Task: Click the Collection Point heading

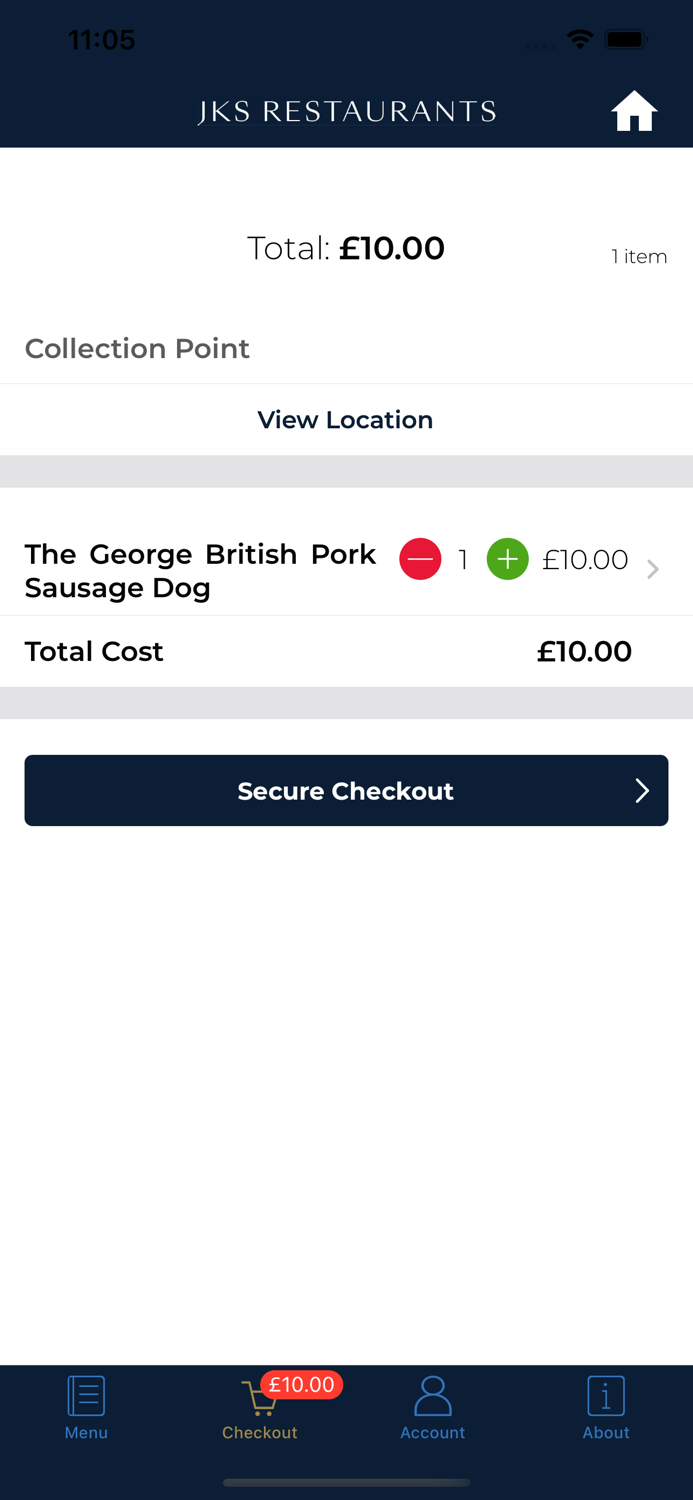Action: [137, 349]
